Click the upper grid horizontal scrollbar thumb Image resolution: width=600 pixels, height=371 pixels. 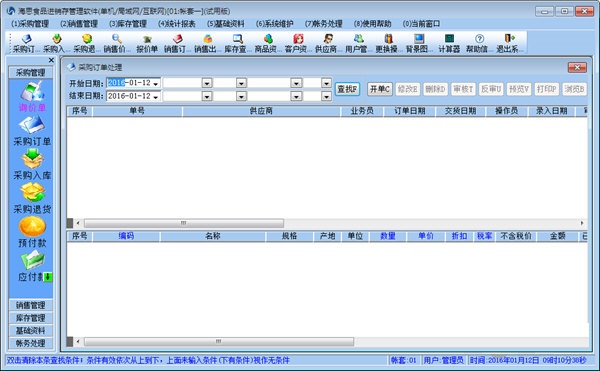coord(184,223)
